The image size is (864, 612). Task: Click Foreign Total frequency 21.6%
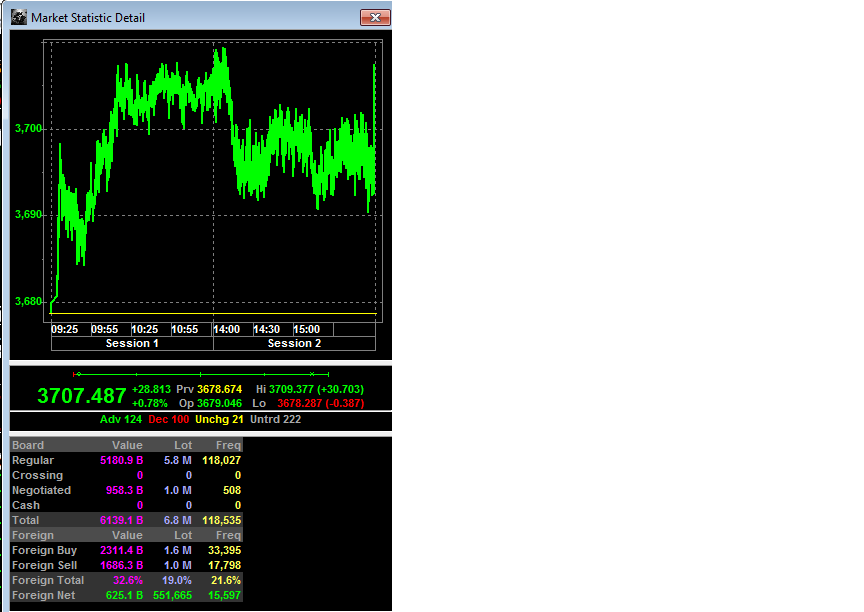[226, 580]
